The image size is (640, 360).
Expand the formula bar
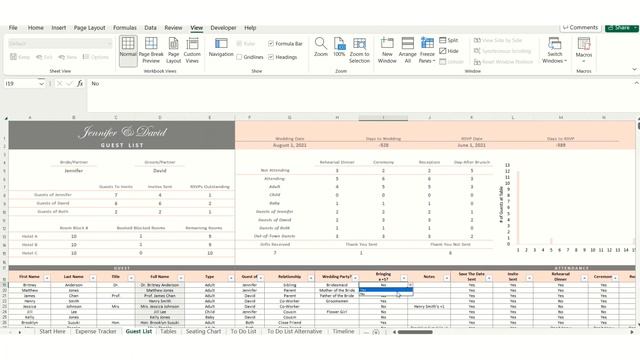pos(636,83)
